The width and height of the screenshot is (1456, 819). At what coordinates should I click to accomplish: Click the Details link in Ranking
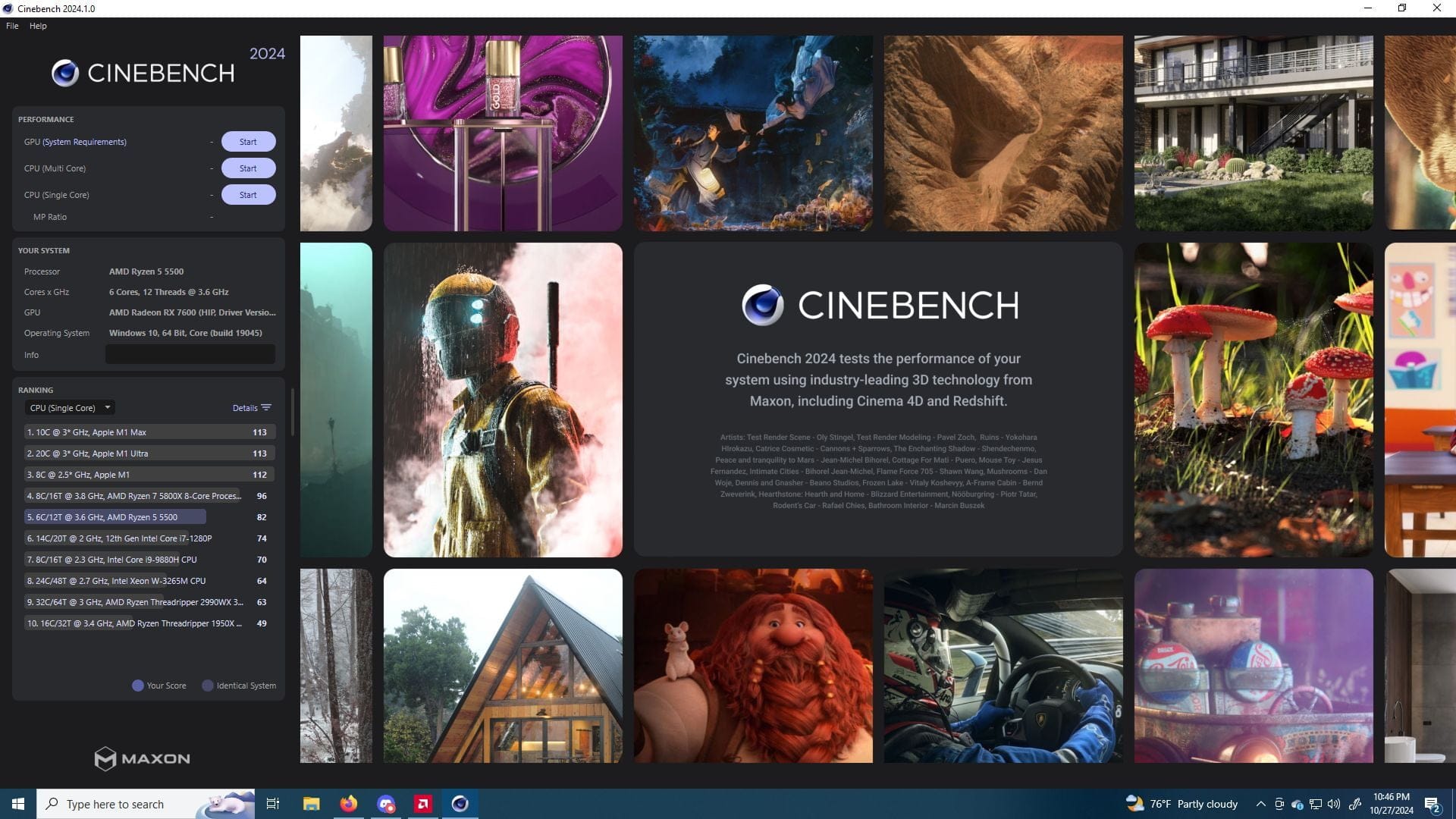click(x=251, y=408)
